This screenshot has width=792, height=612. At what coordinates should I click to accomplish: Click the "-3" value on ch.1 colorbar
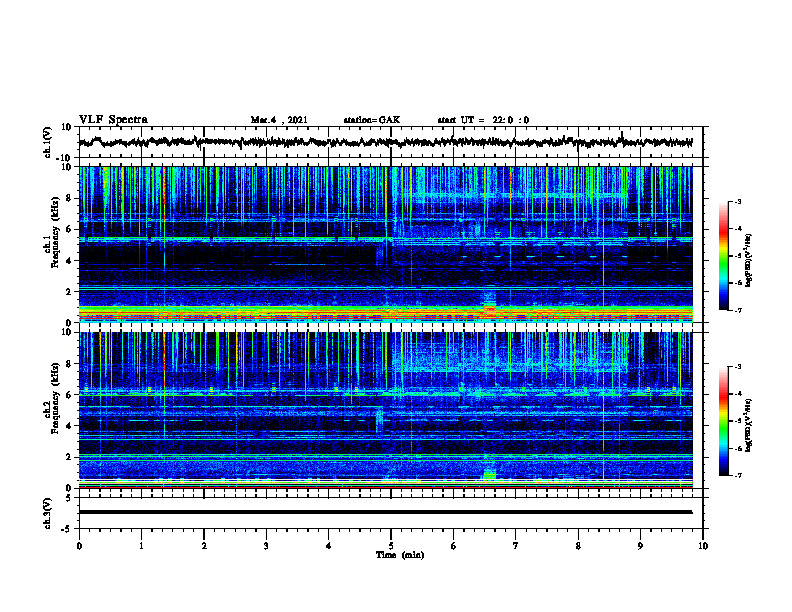[x=738, y=202]
